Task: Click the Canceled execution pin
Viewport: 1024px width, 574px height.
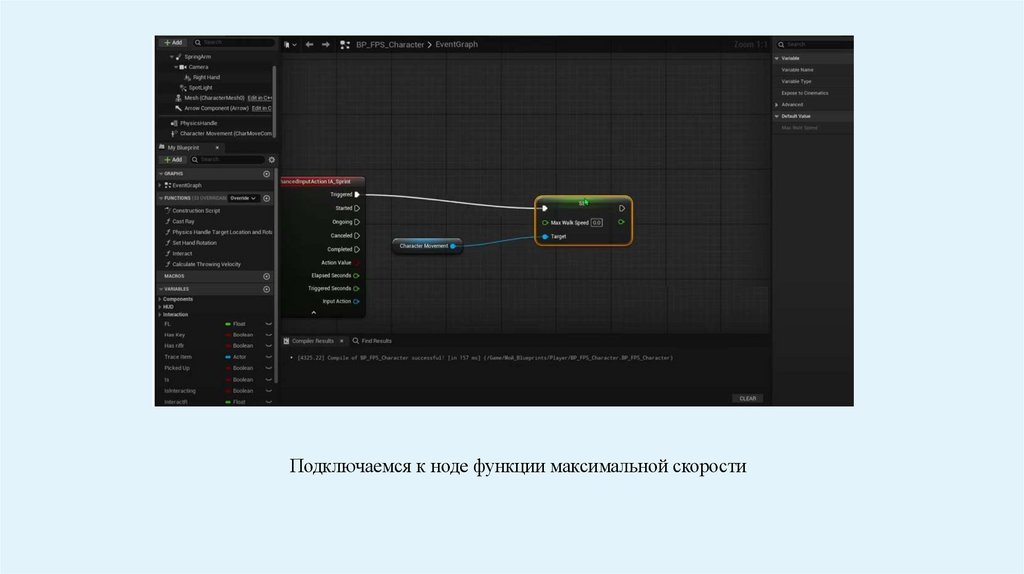Action: pos(357,236)
